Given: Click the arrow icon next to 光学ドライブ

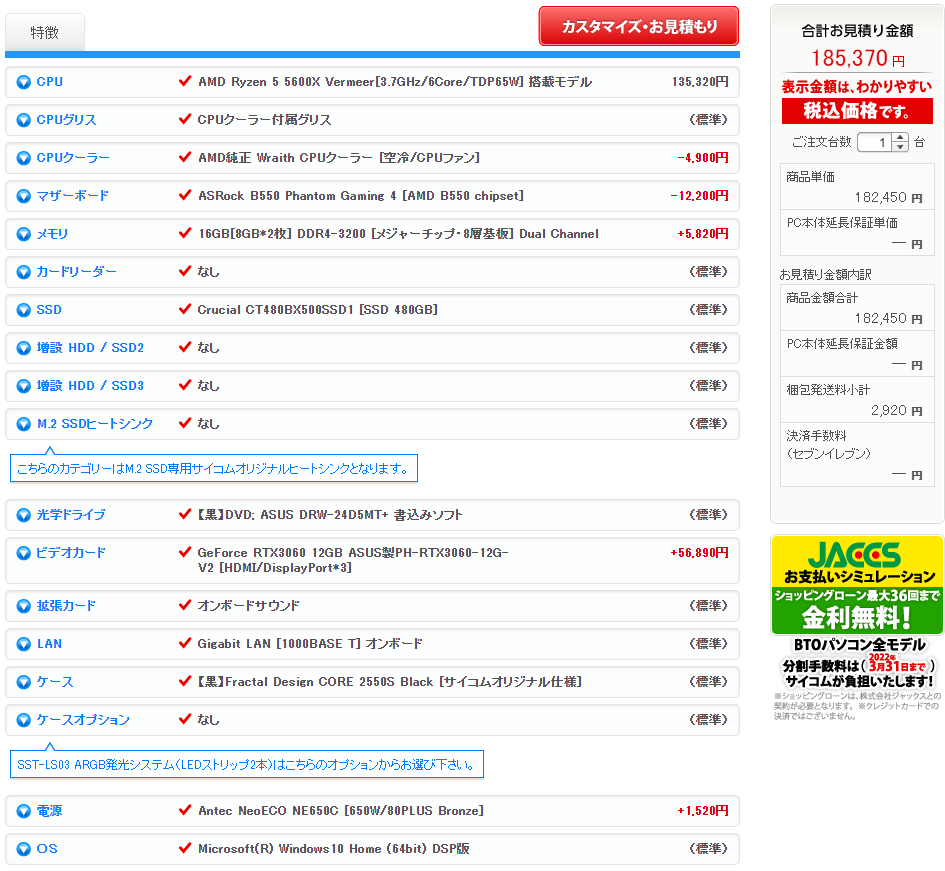Looking at the screenshot, I should 24,515.
